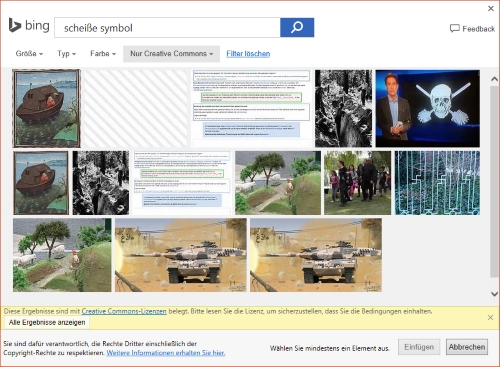Select the first tank image thumbnail
The width and height of the screenshot is (500, 367).
(181, 255)
